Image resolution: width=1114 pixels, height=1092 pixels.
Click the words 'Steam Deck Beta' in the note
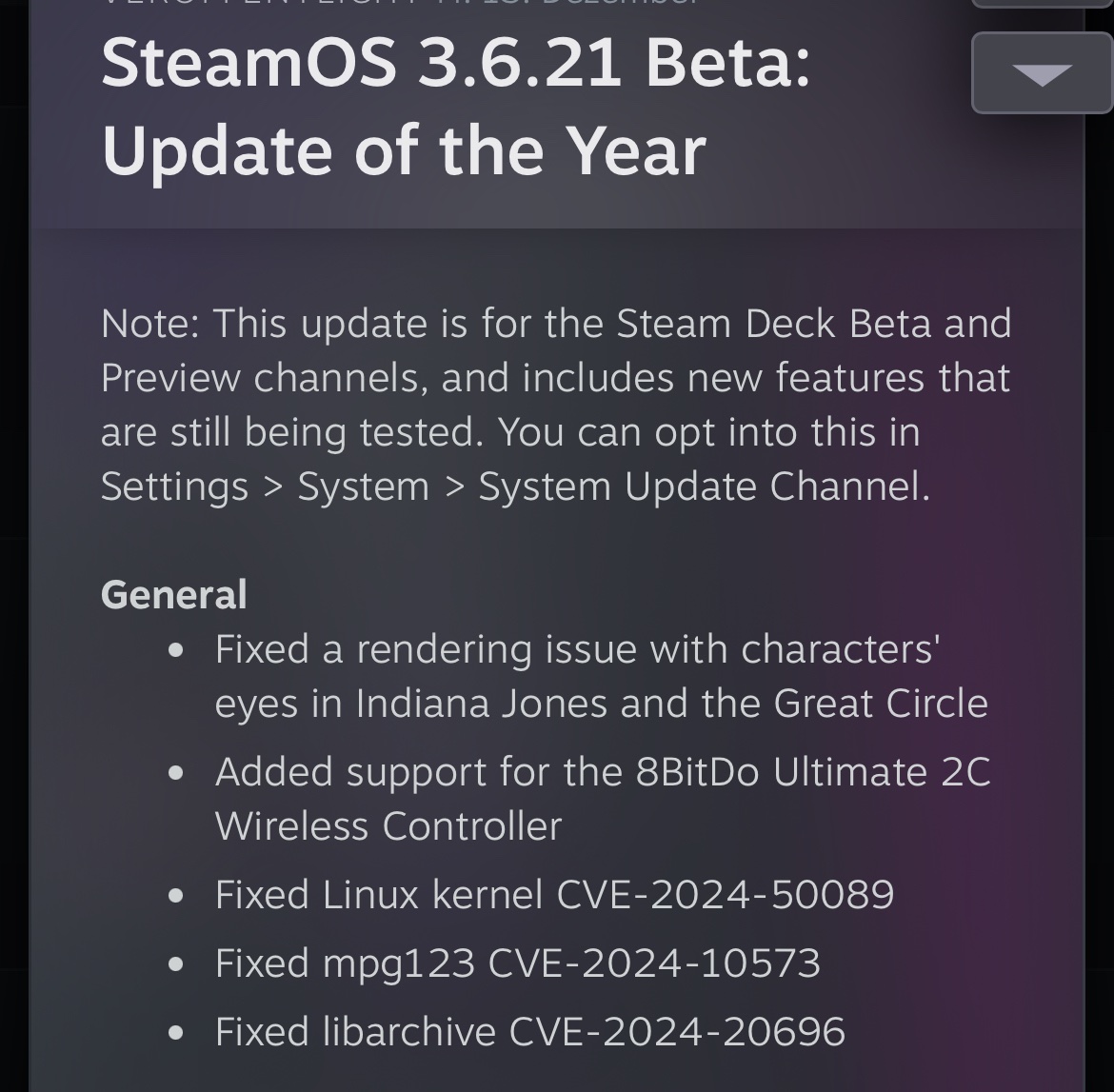coord(773,324)
